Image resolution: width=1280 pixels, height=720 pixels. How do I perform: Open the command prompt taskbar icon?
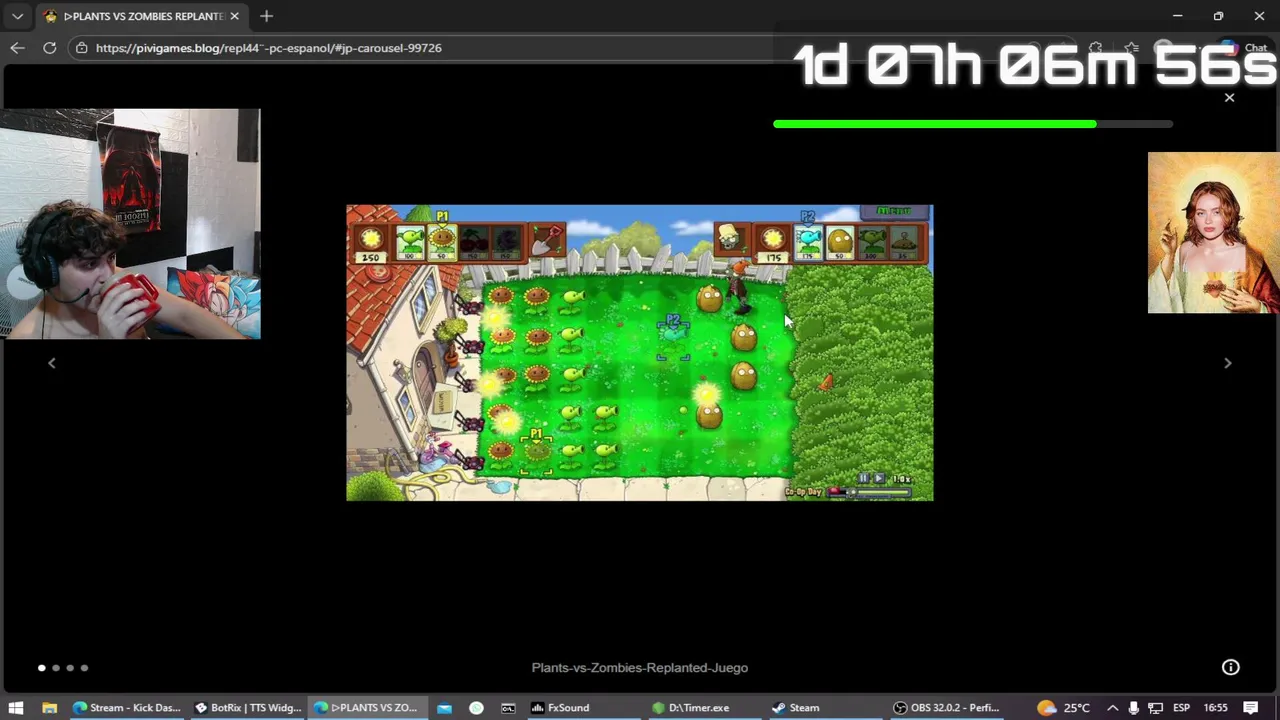click(508, 707)
